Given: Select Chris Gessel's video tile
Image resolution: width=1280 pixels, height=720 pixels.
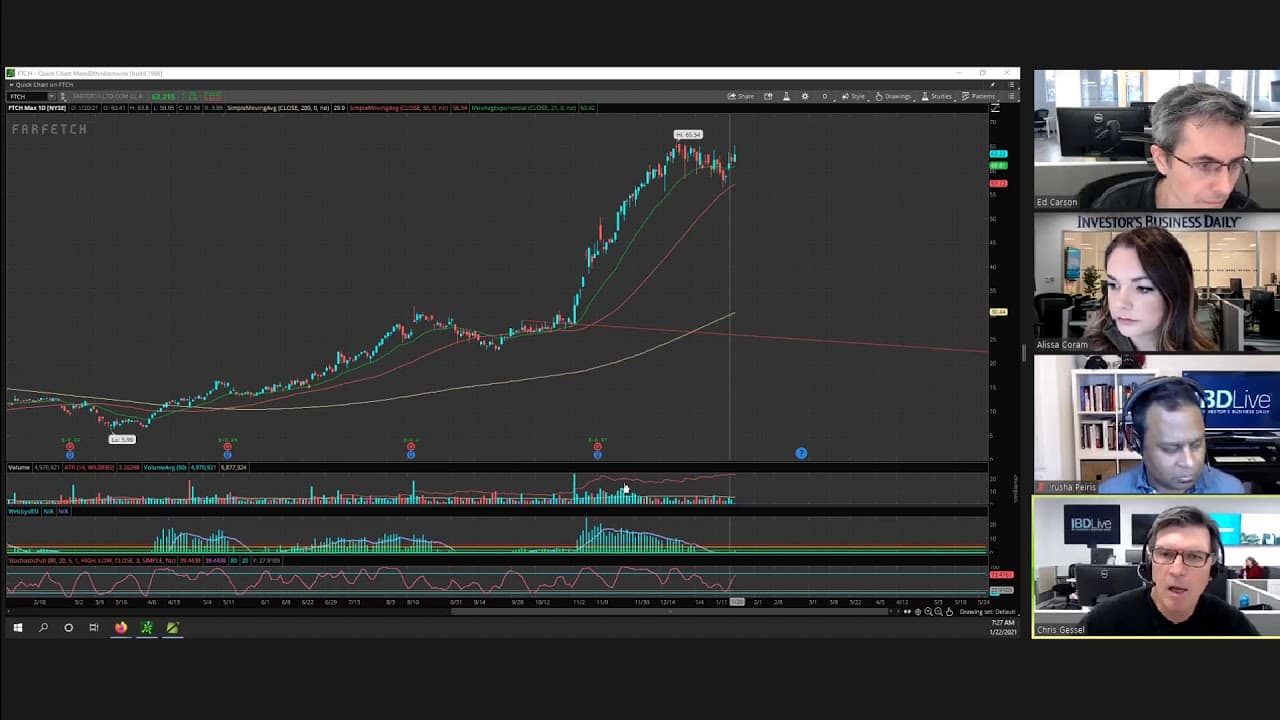Looking at the screenshot, I should click(1157, 567).
